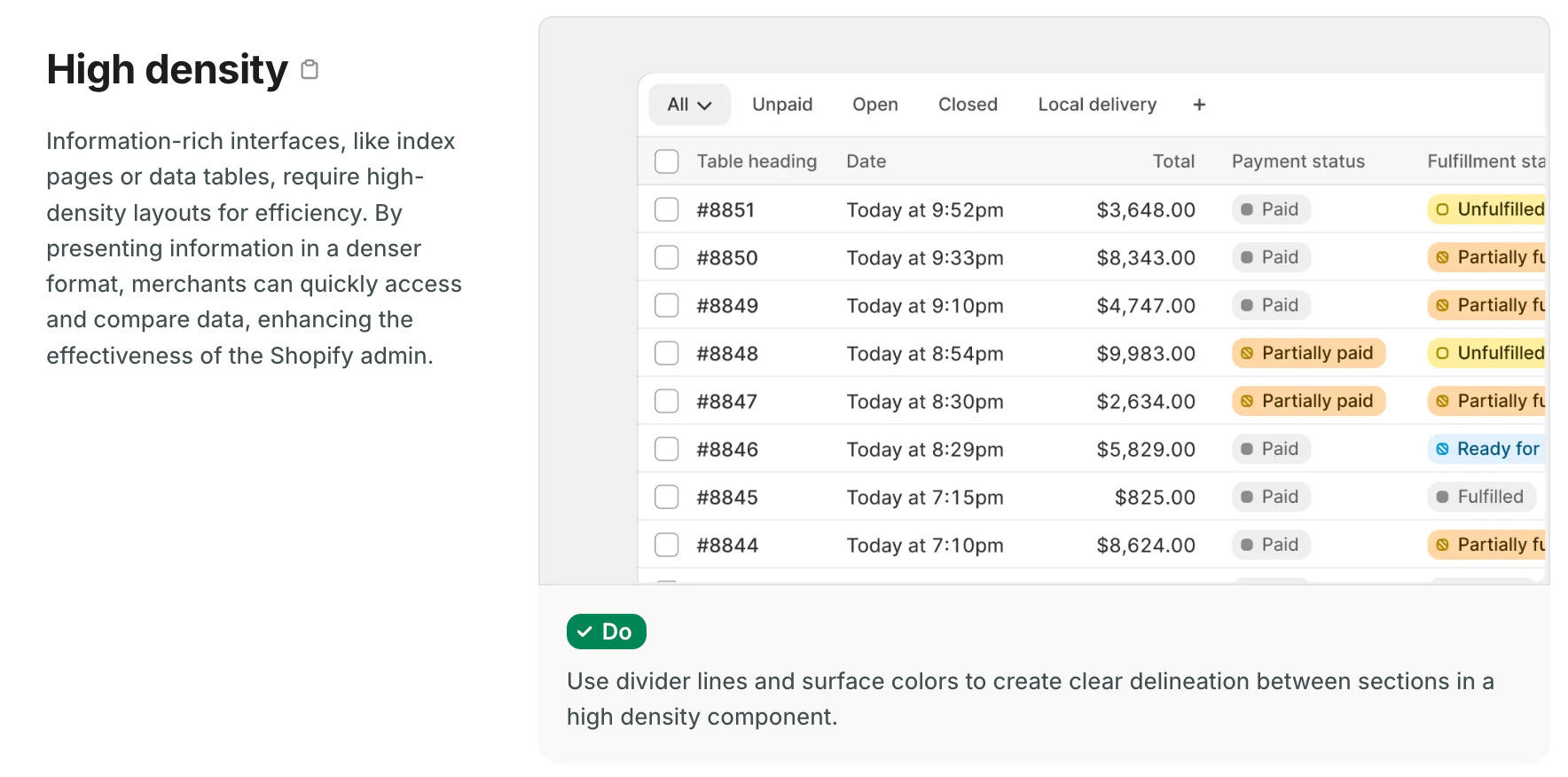Switch to the Local delivery tab
The image size is (1568, 777).
1097,105
